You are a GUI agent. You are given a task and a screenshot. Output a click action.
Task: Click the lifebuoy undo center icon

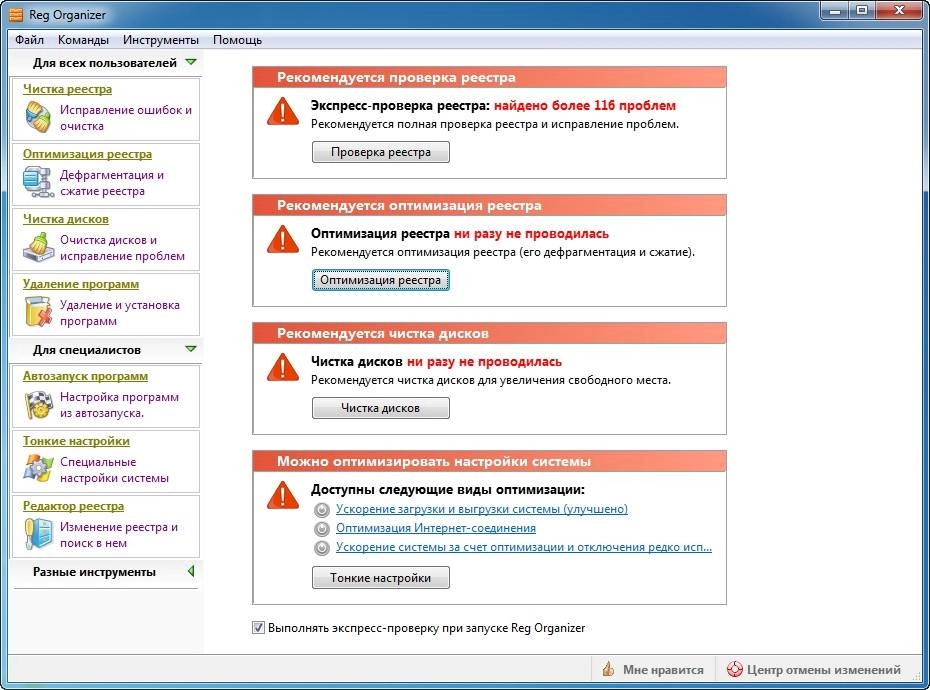pyautogui.click(x=735, y=669)
